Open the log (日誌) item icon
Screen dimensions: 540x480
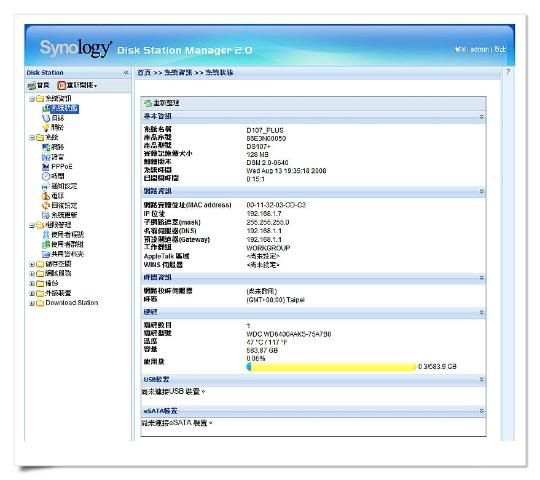46,118
